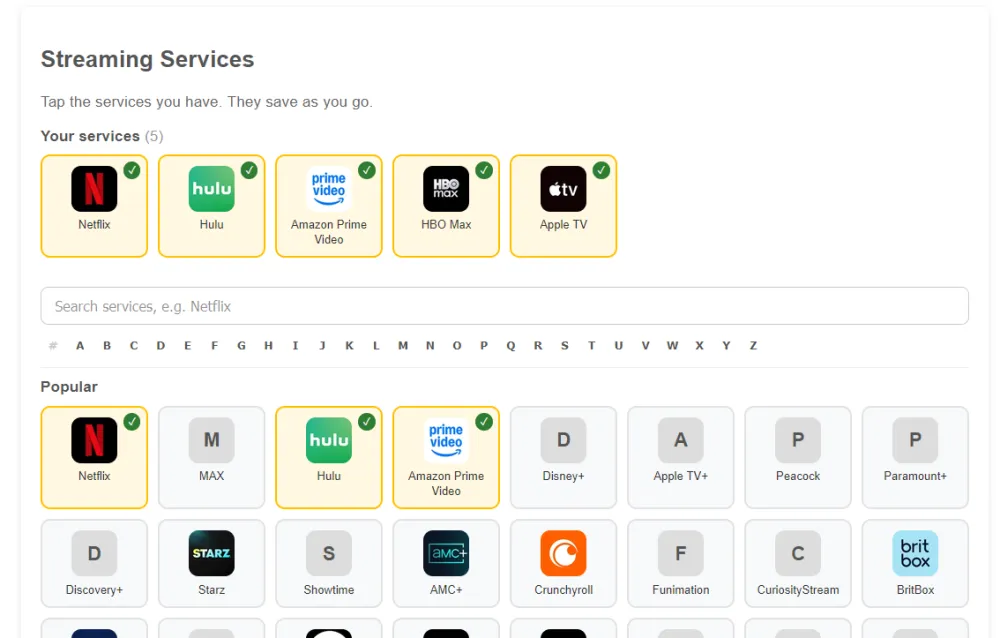The height and width of the screenshot is (638, 1000).
Task: Click the Starz label text
Action: pos(212,590)
